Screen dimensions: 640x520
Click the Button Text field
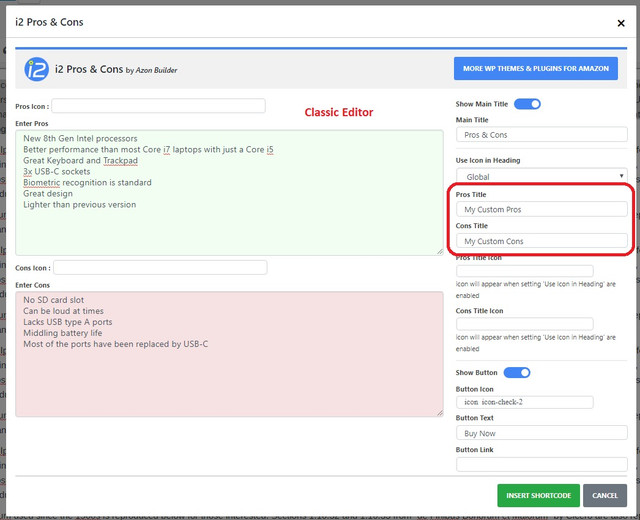[x=541, y=433]
